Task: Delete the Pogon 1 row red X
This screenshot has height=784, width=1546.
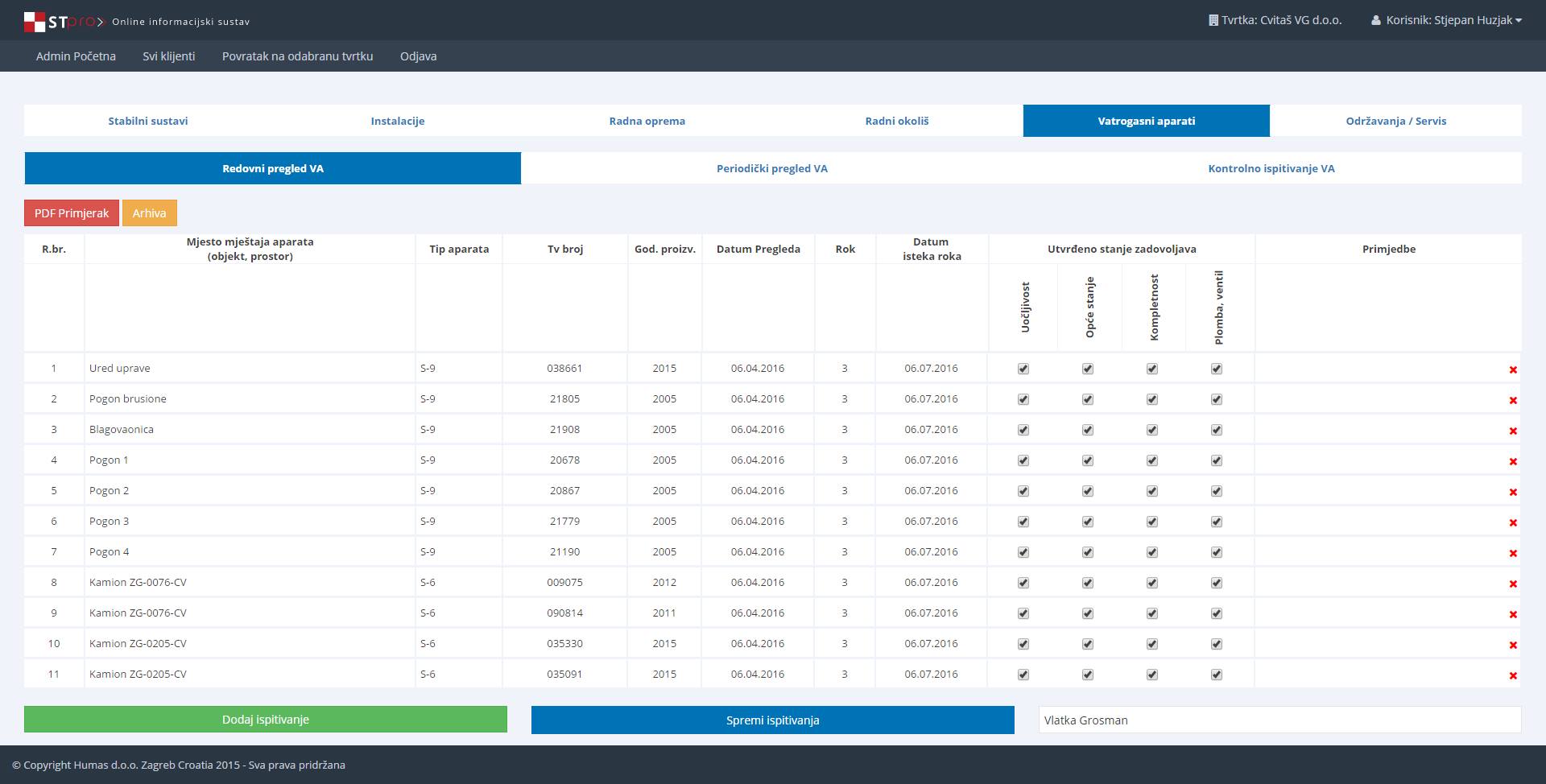Action: coord(1513,461)
